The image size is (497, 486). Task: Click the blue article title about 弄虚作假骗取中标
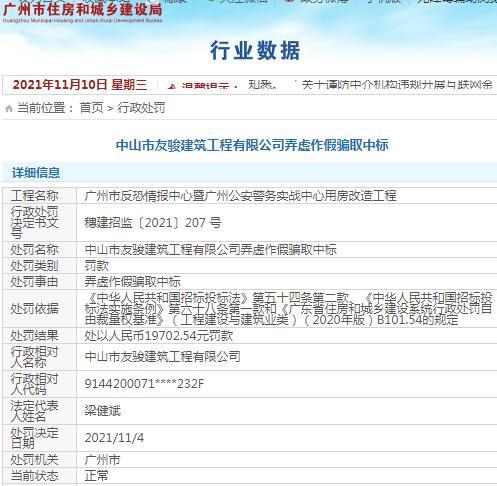click(252, 145)
